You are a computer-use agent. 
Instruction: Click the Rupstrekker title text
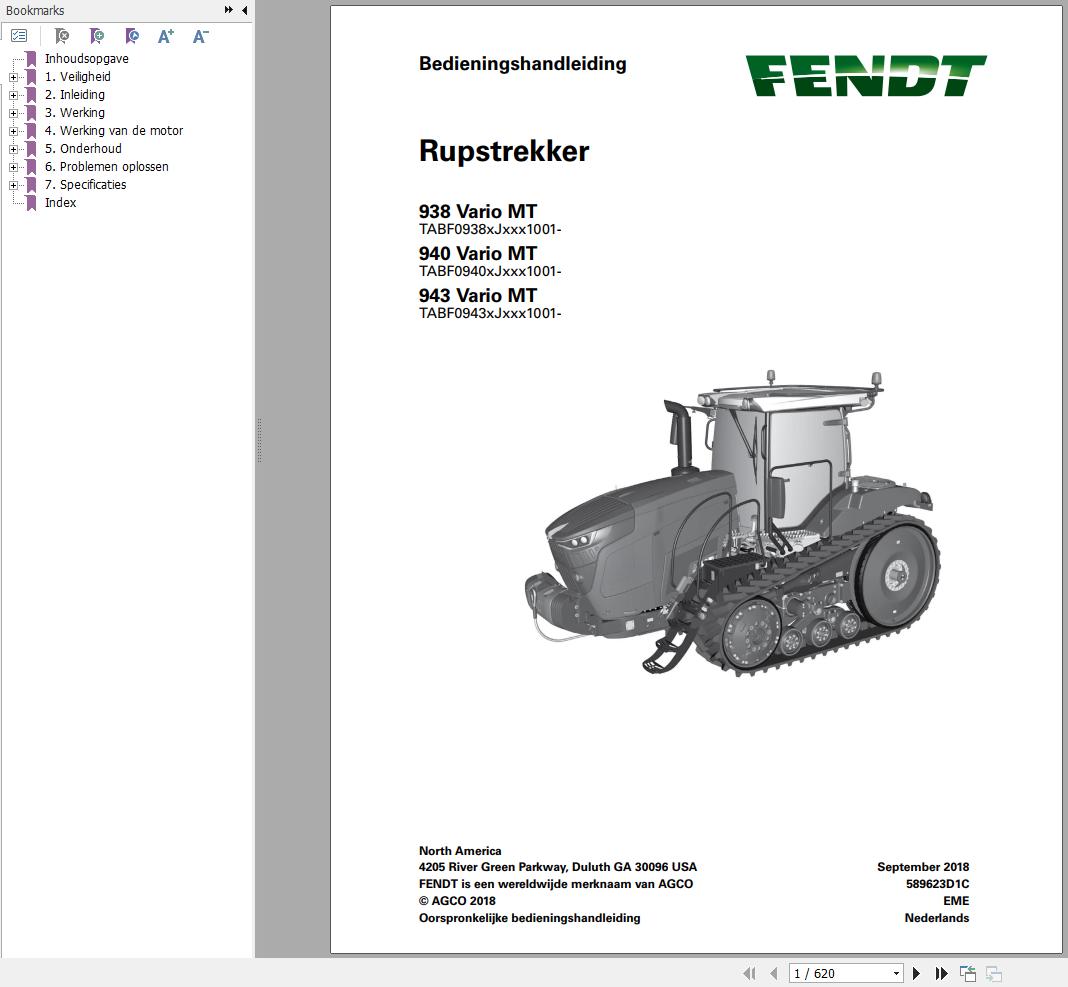[x=504, y=151]
